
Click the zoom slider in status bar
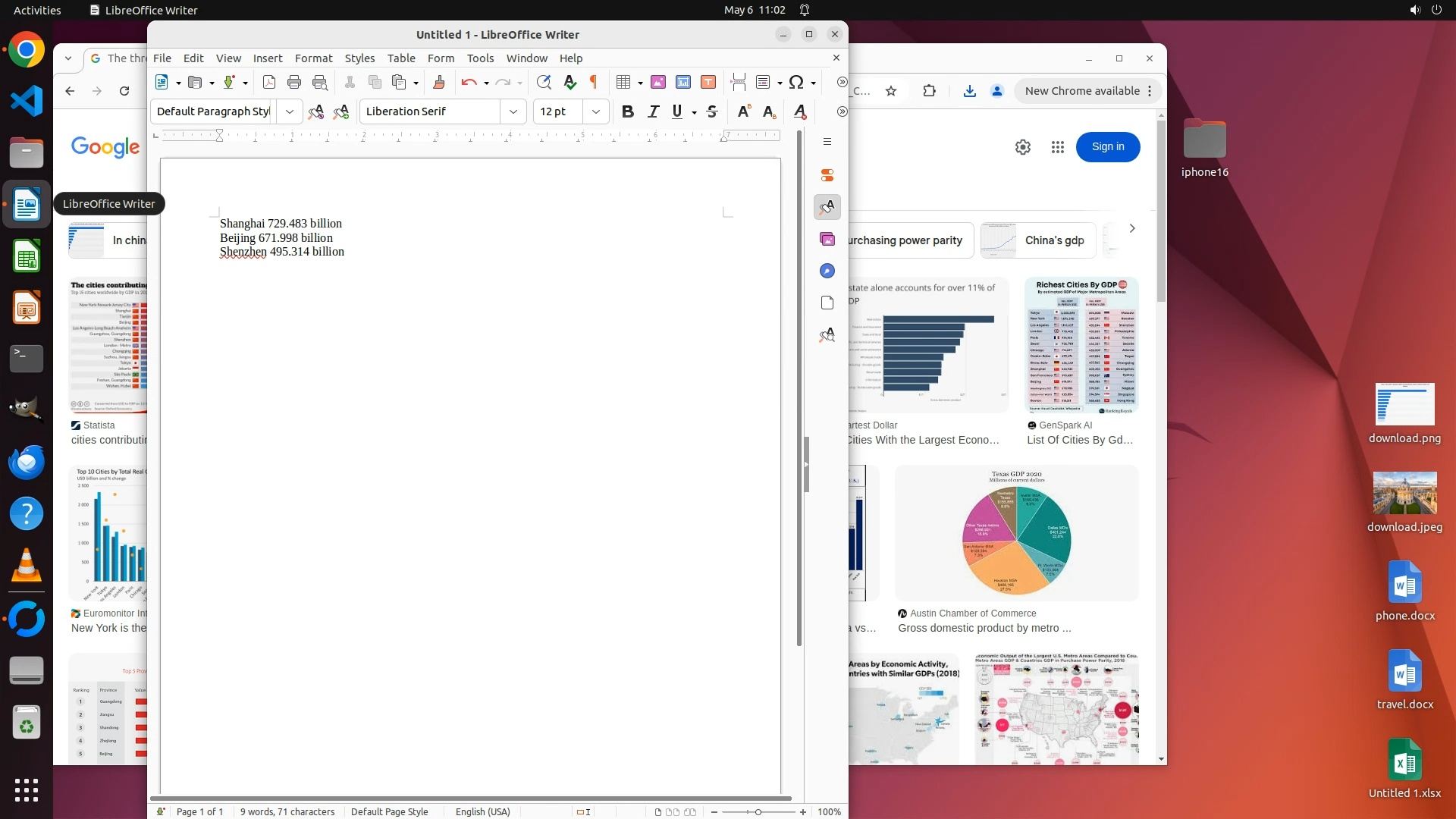[758, 811]
